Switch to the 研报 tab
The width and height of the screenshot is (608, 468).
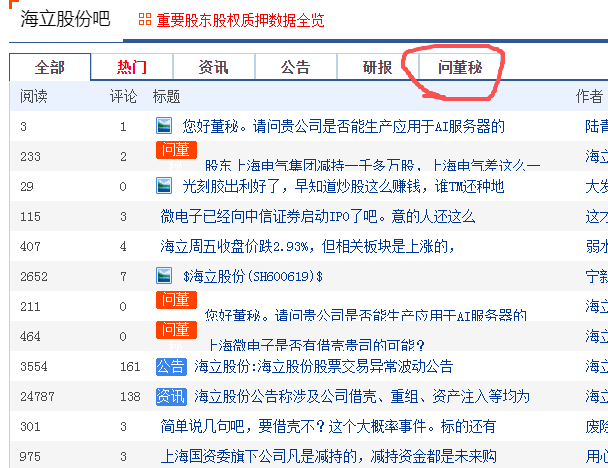point(378,67)
